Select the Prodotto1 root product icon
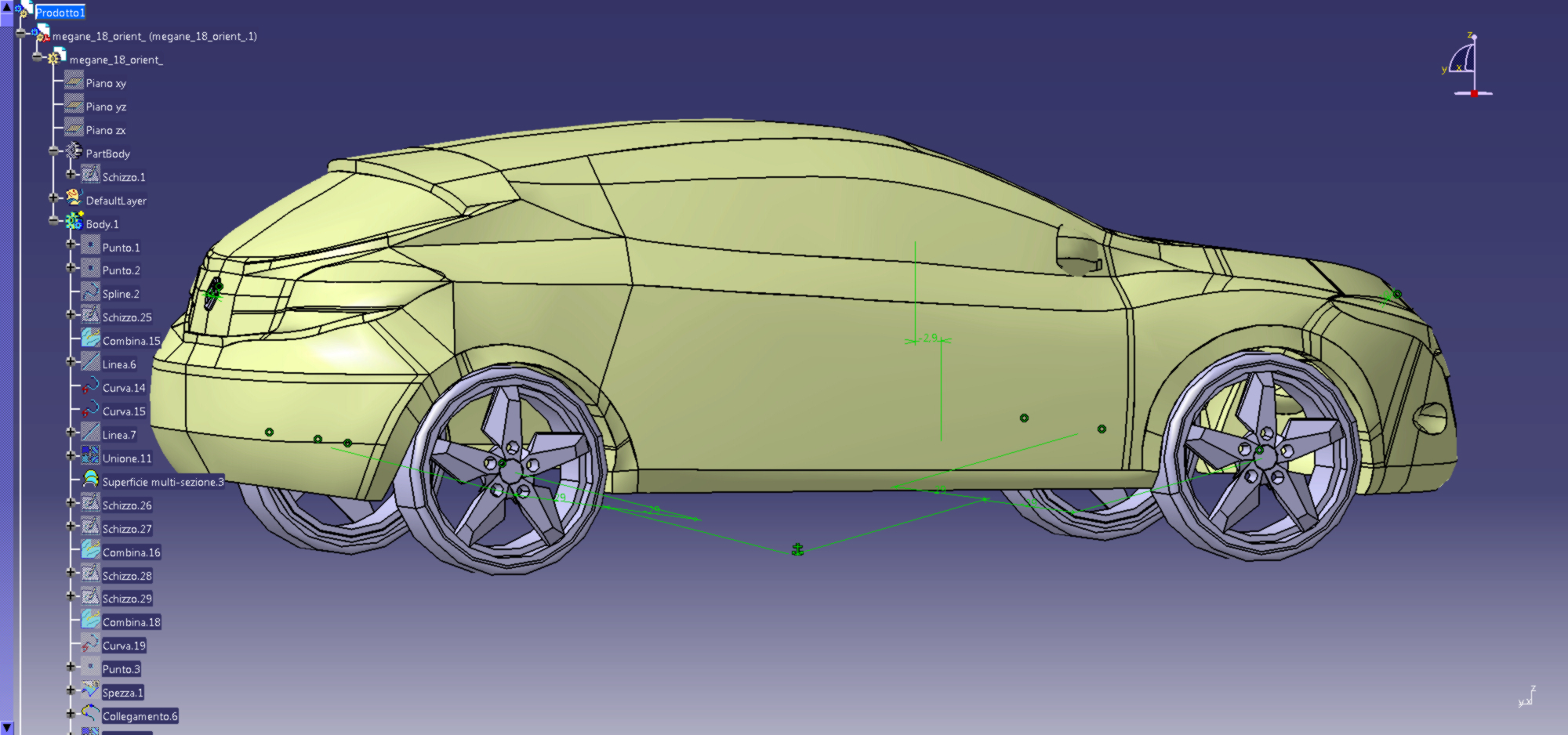 tap(24, 10)
